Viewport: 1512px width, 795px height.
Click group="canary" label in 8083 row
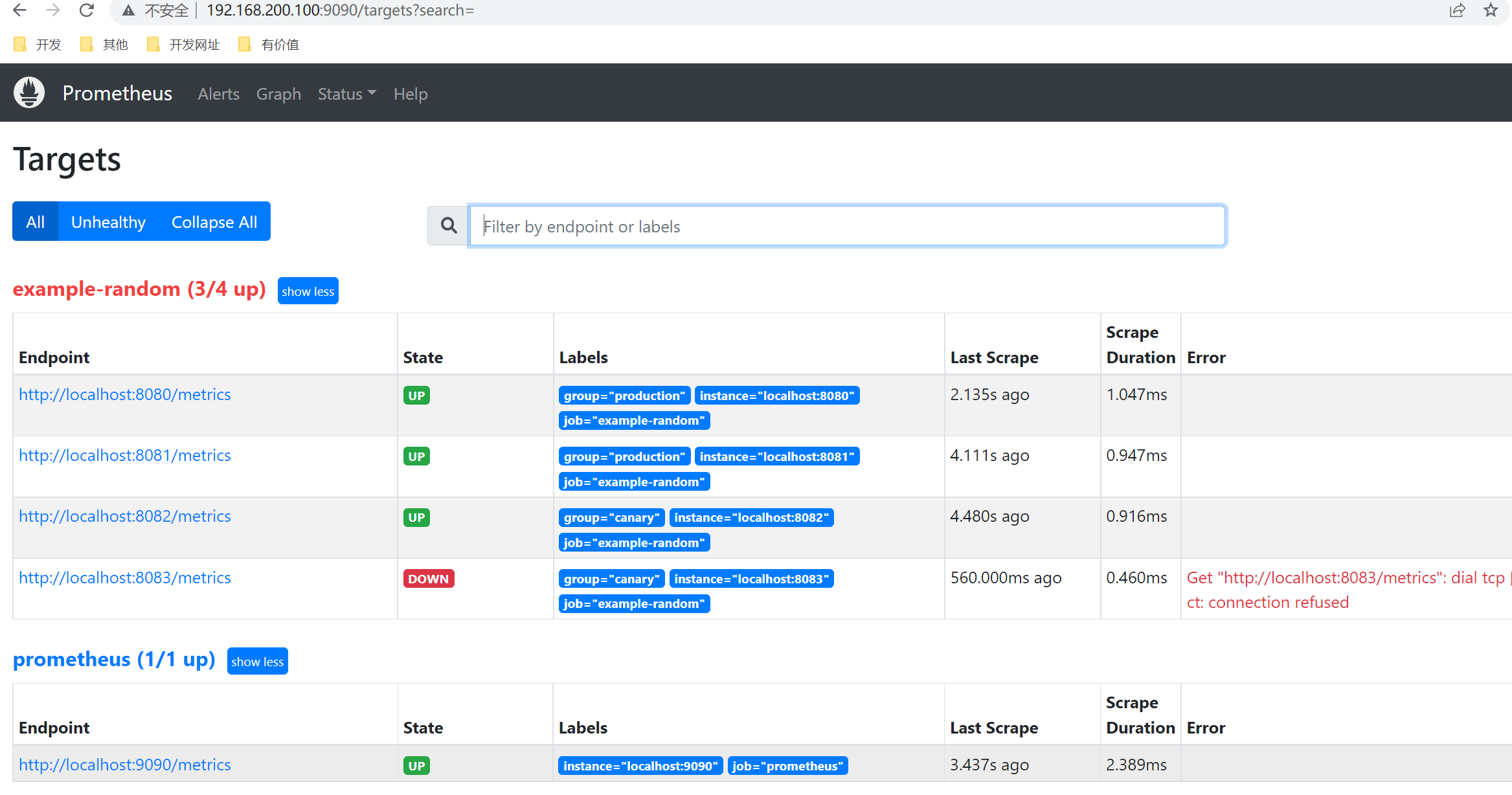point(611,579)
